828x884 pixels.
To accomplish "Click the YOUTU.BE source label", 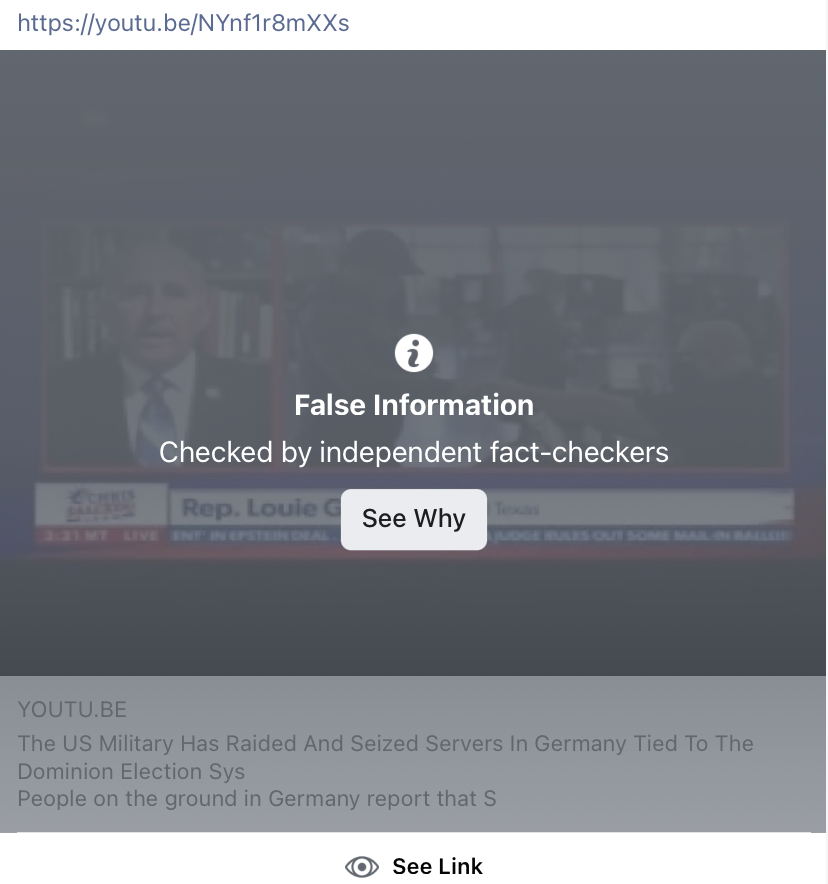I will coord(72,709).
